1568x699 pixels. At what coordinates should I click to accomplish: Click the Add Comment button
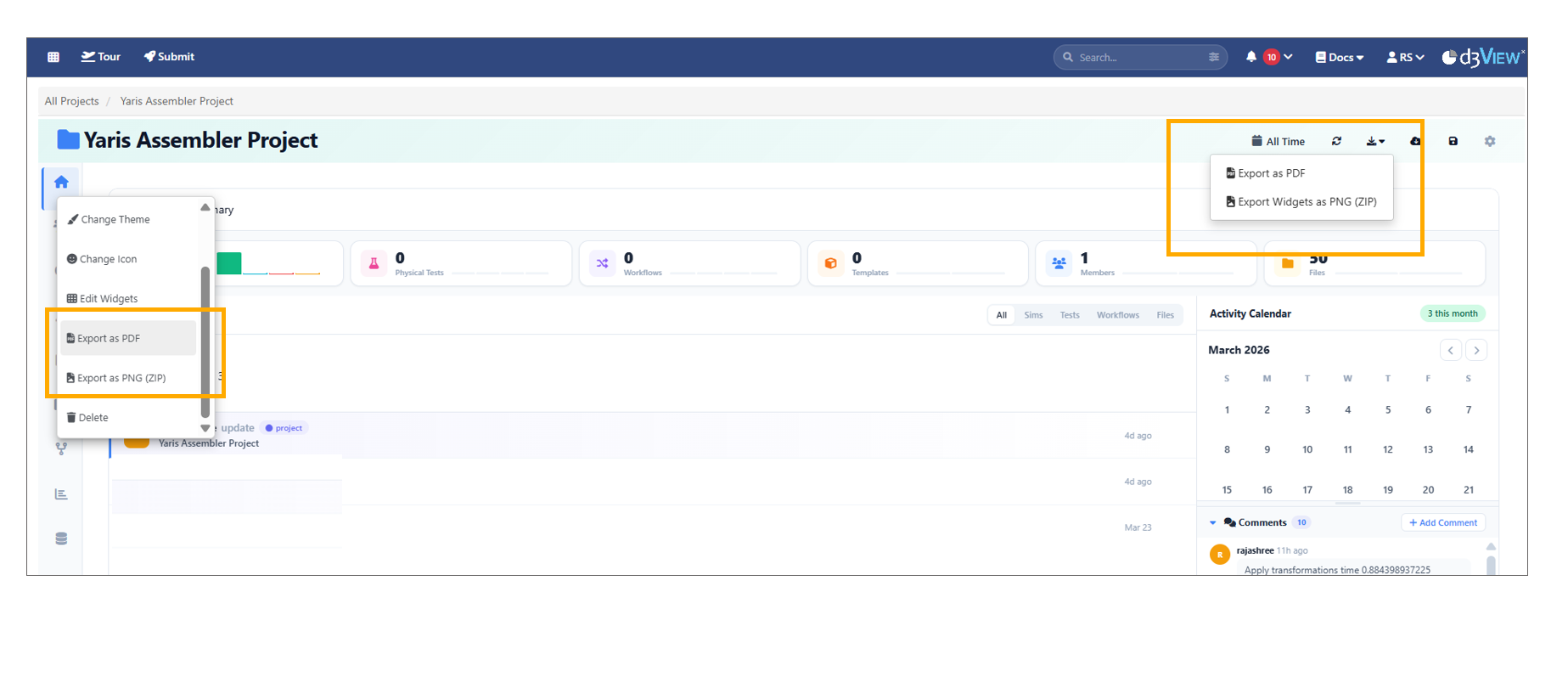point(1442,522)
